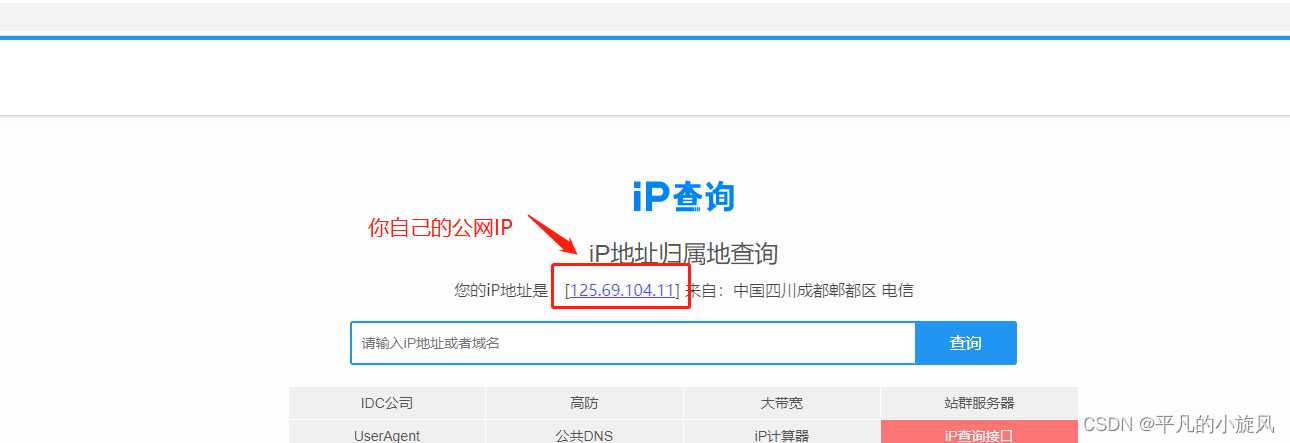Click the 125.69.104.11 IP address link
Screen dimensions: 1290x443
623,291
